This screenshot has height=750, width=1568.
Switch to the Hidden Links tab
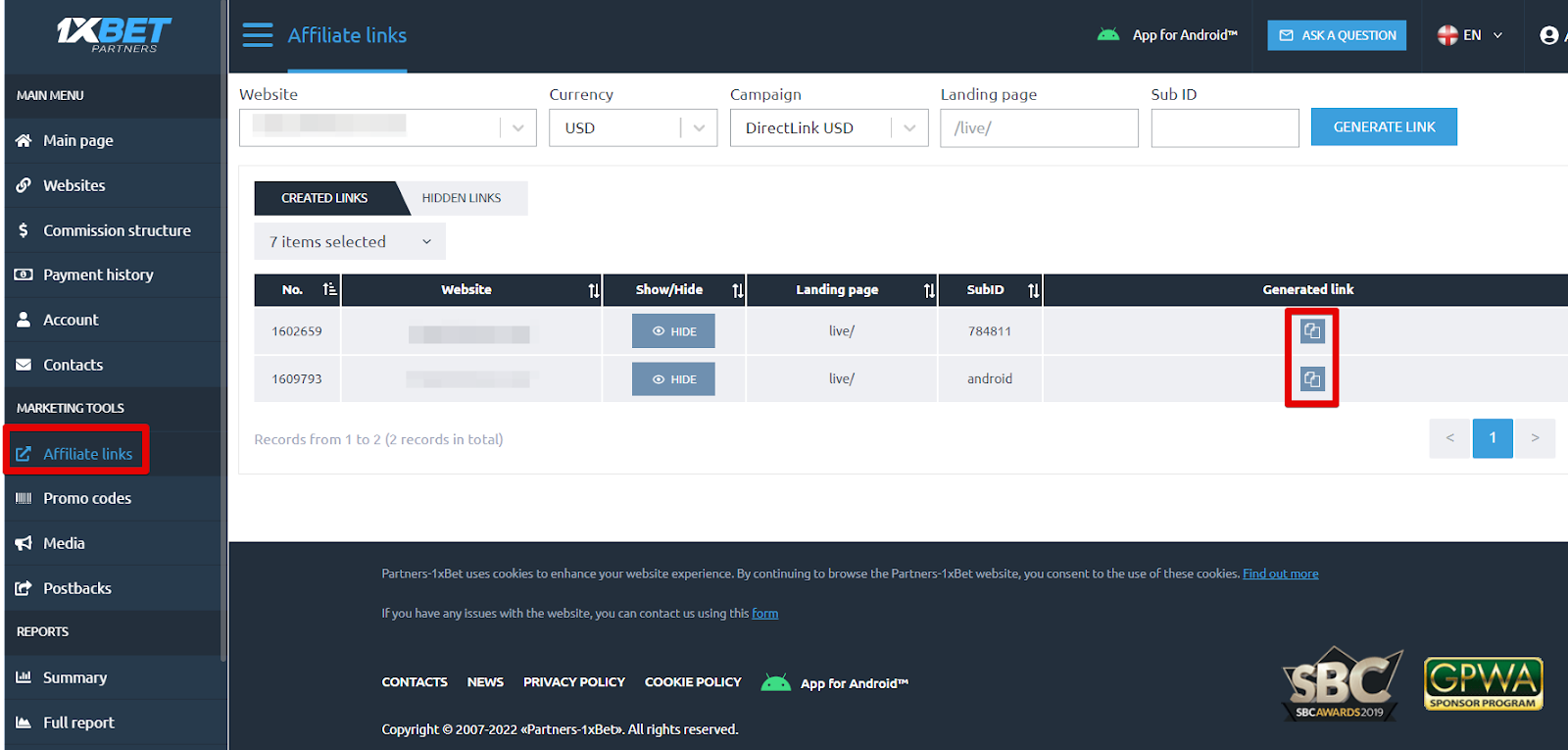(462, 198)
